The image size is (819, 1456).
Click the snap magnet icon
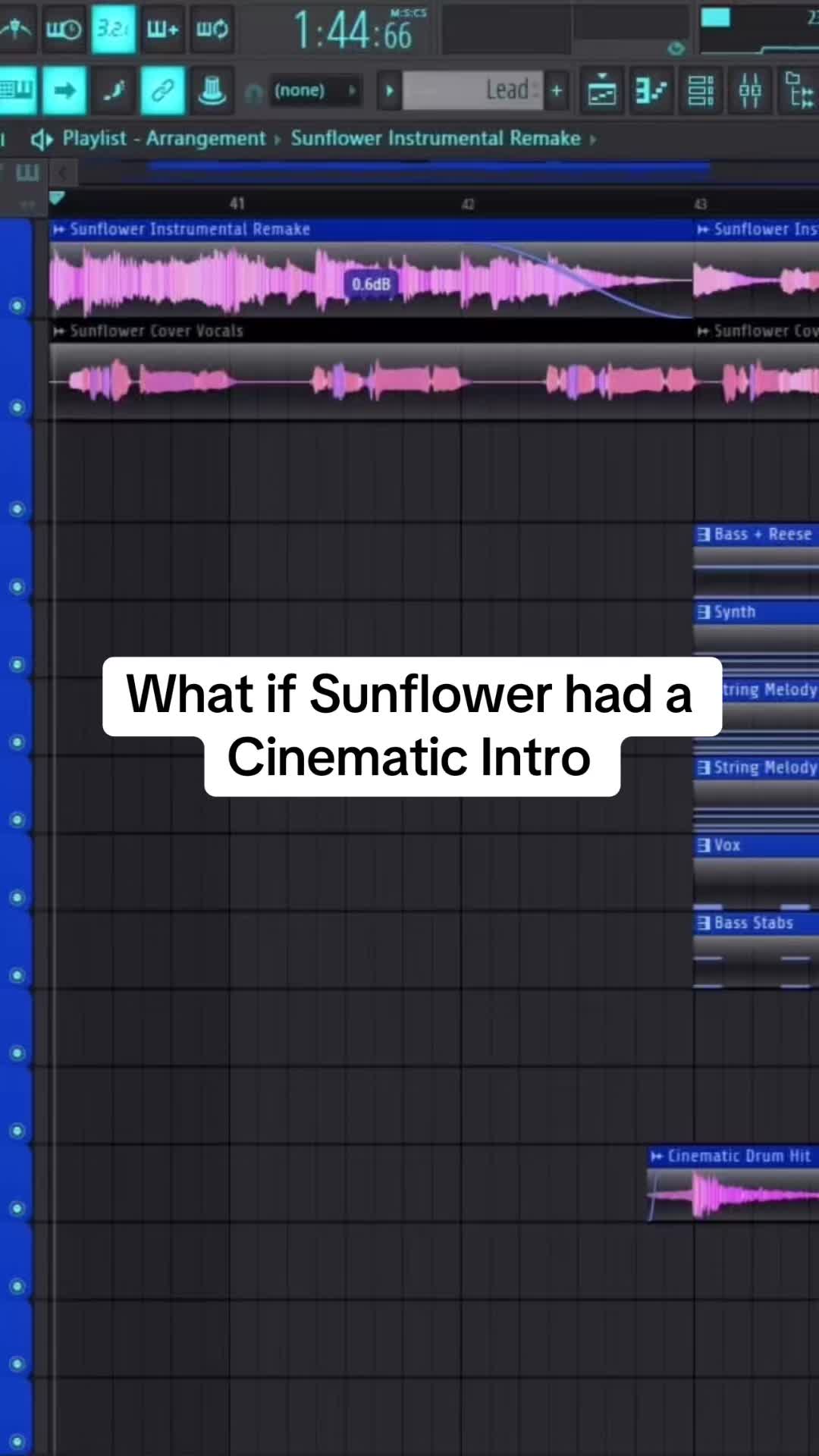pos(253,93)
